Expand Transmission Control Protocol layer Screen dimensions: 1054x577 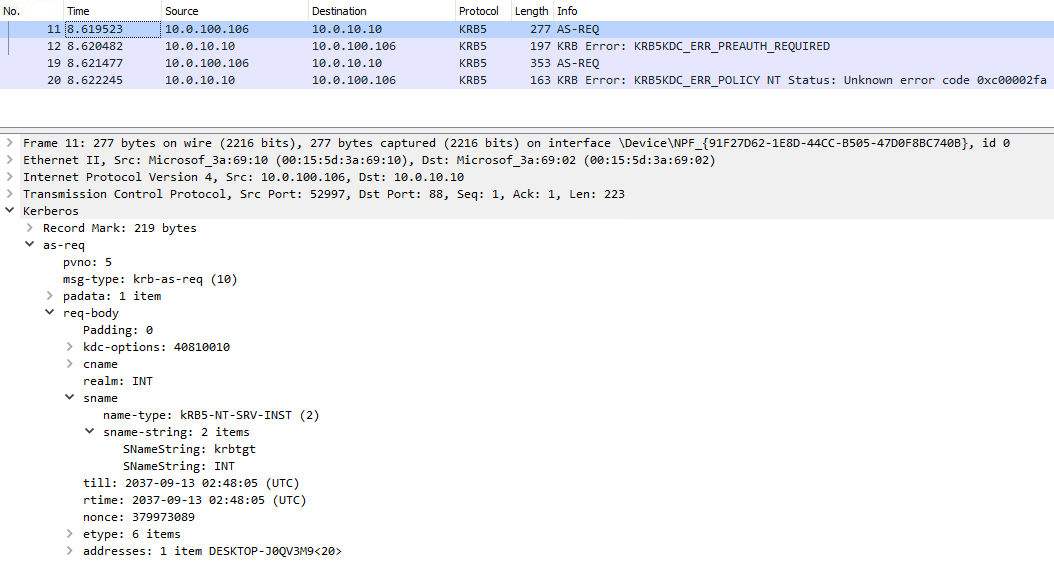(9, 194)
